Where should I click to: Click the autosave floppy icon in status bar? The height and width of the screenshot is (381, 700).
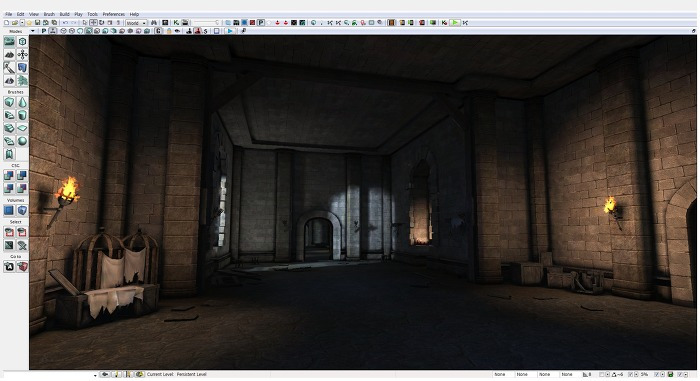pos(670,374)
